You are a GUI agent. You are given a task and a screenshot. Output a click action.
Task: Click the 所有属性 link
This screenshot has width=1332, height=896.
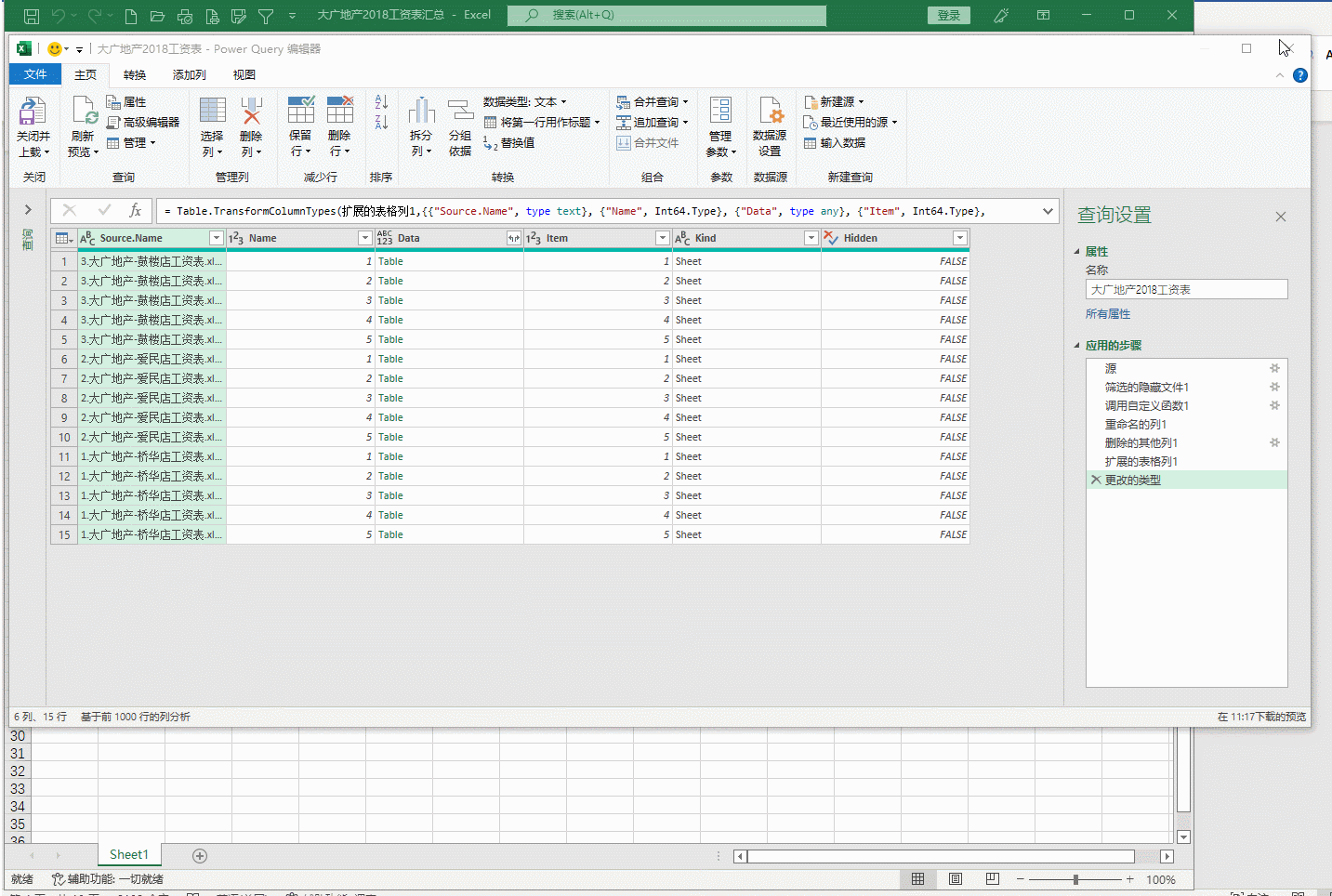(x=1107, y=314)
